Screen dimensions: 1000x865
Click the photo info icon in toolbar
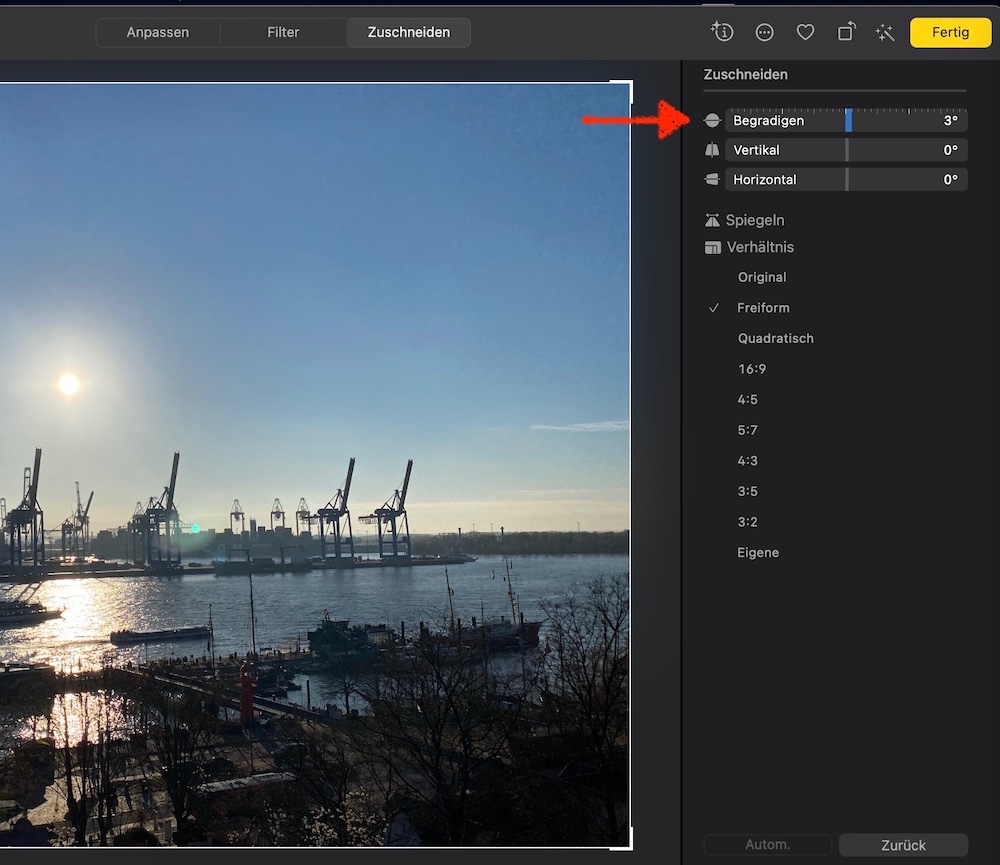point(722,32)
